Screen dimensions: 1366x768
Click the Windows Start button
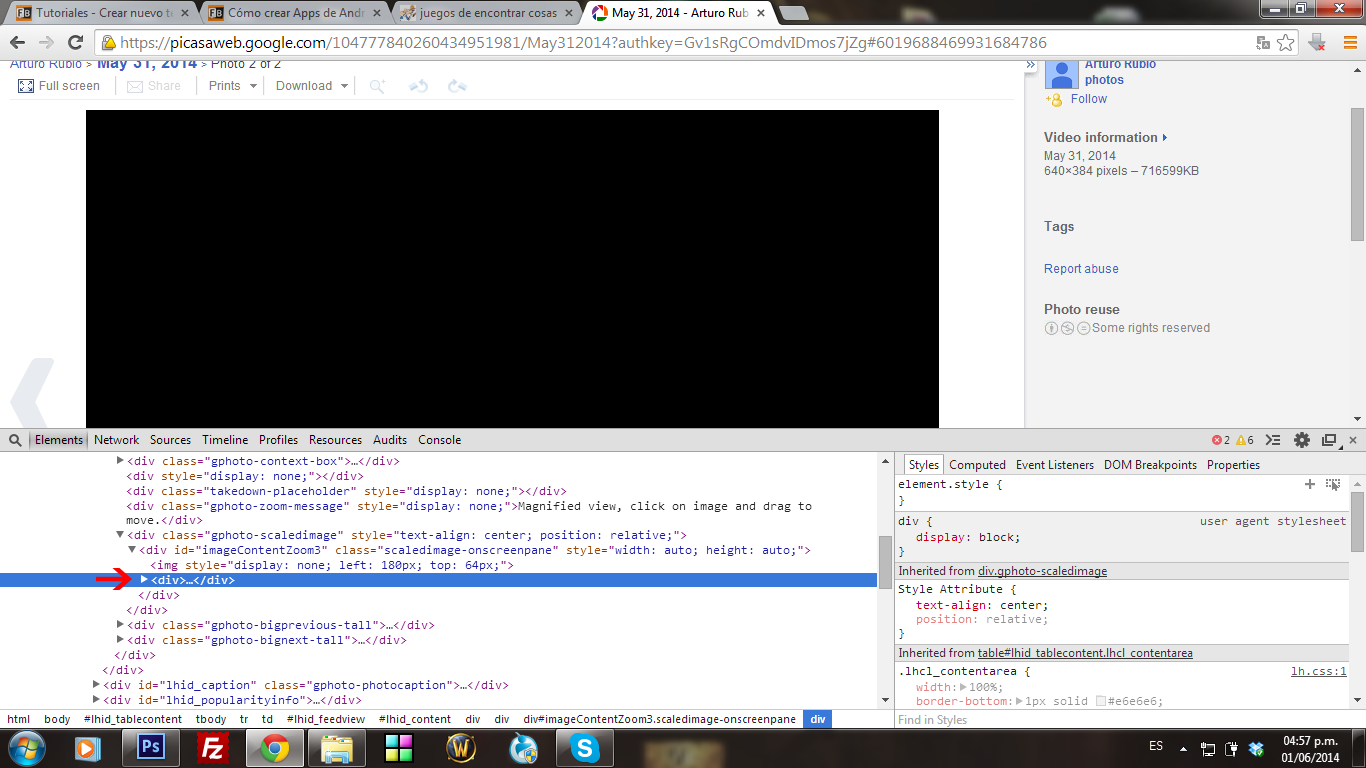[27, 747]
